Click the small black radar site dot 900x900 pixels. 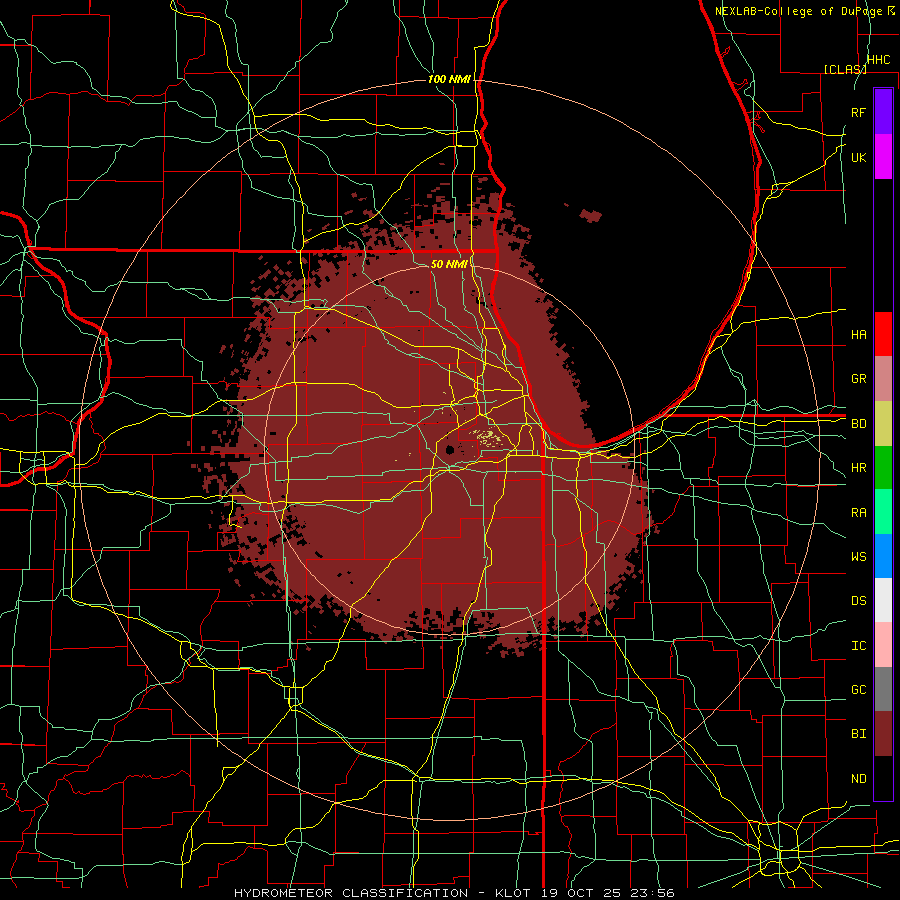[450, 449]
